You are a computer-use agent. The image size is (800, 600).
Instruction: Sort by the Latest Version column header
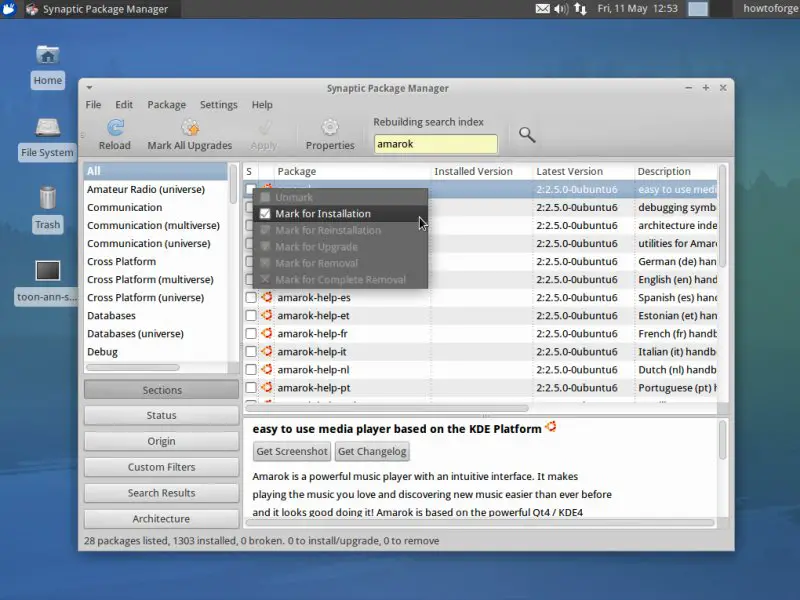[583, 171]
